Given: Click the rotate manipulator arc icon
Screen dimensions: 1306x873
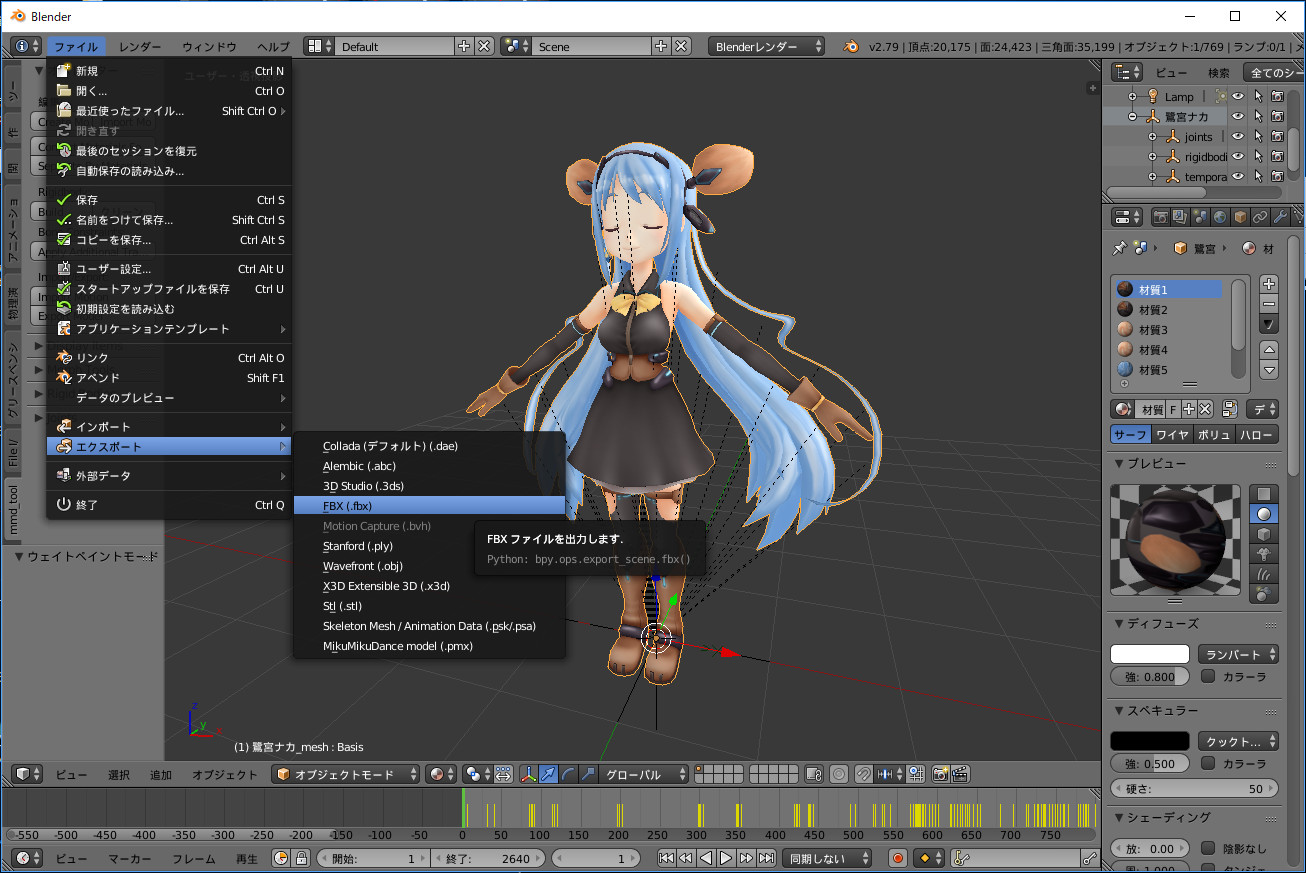Looking at the screenshot, I should click(568, 774).
